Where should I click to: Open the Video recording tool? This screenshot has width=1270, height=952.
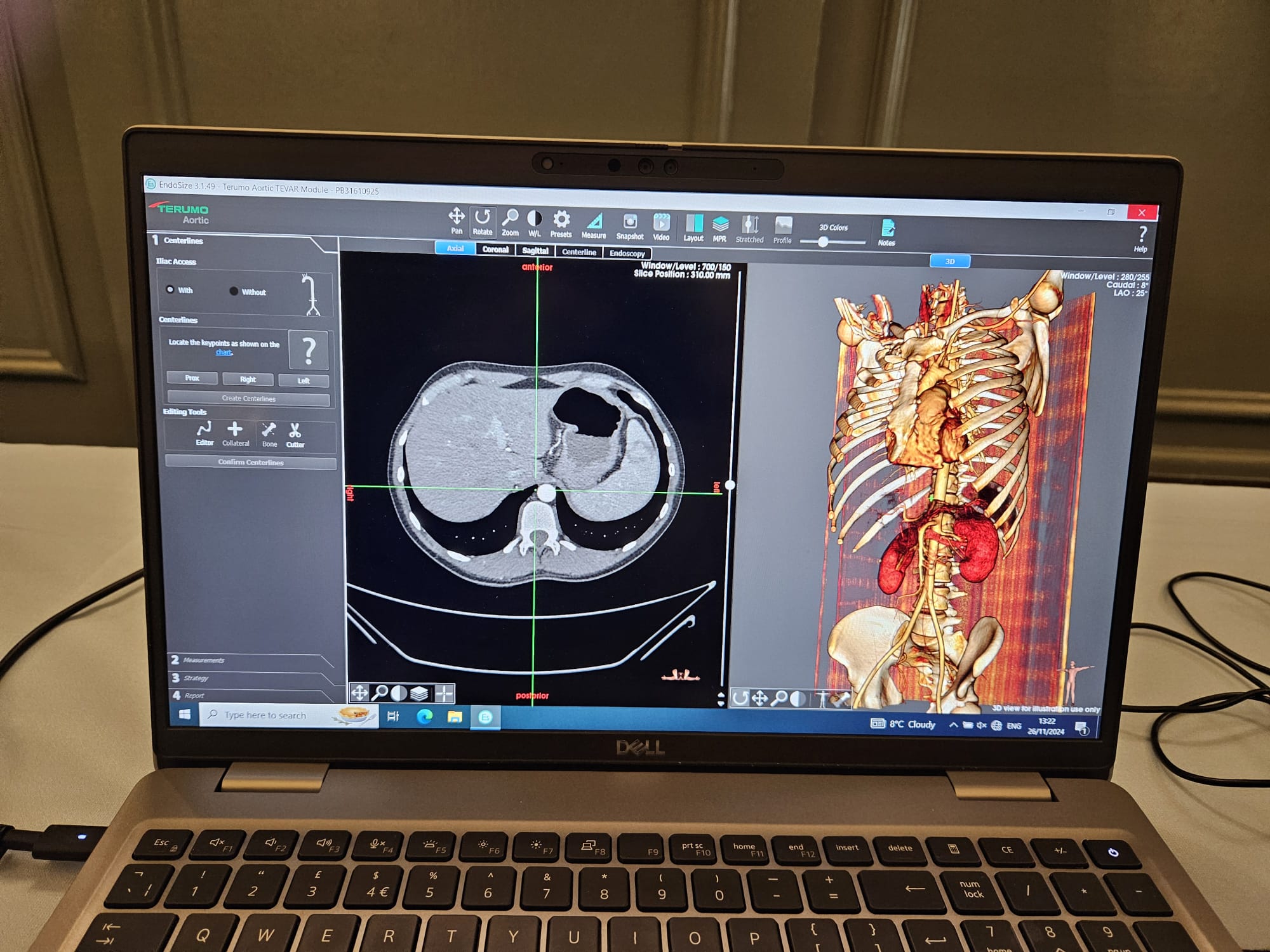tap(661, 227)
